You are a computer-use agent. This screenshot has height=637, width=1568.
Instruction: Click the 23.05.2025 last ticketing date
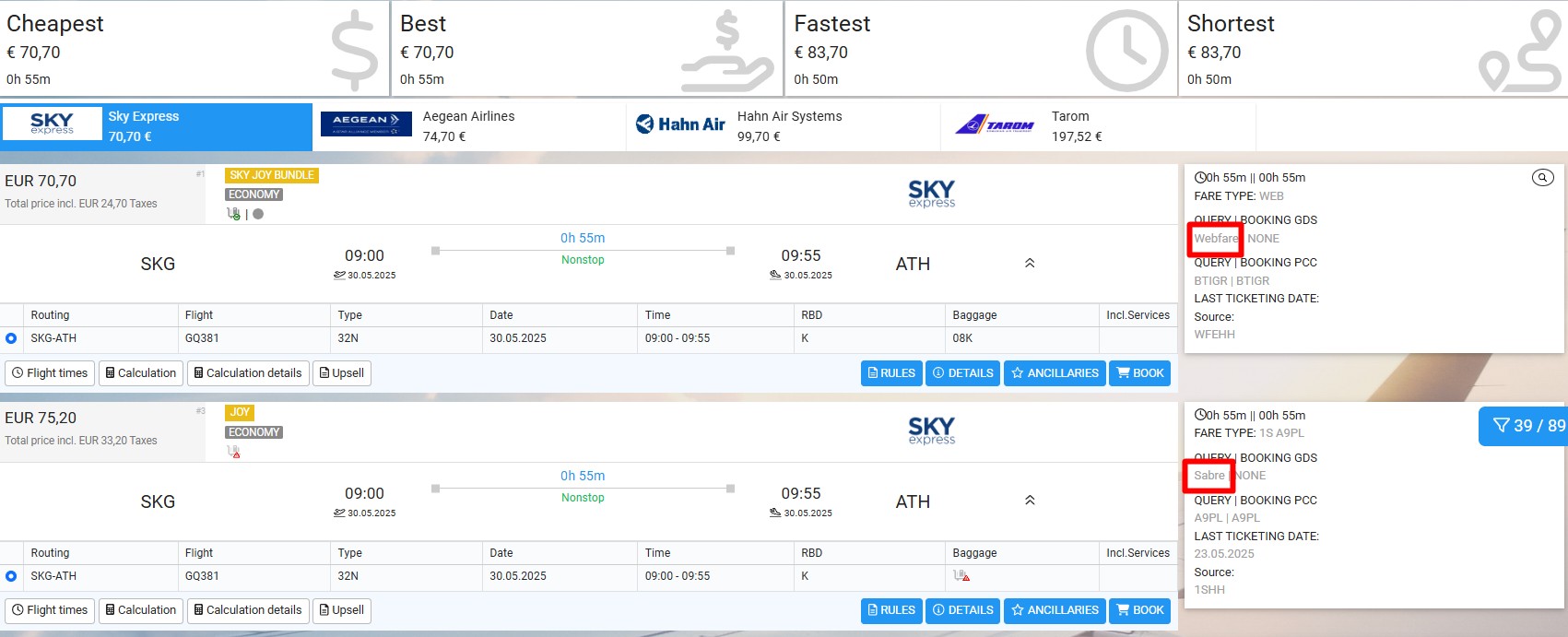tap(1224, 554)
